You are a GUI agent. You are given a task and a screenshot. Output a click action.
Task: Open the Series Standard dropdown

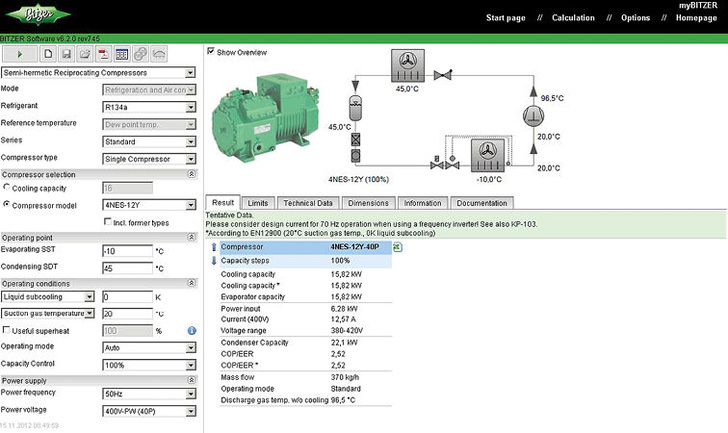pos(149,142)
